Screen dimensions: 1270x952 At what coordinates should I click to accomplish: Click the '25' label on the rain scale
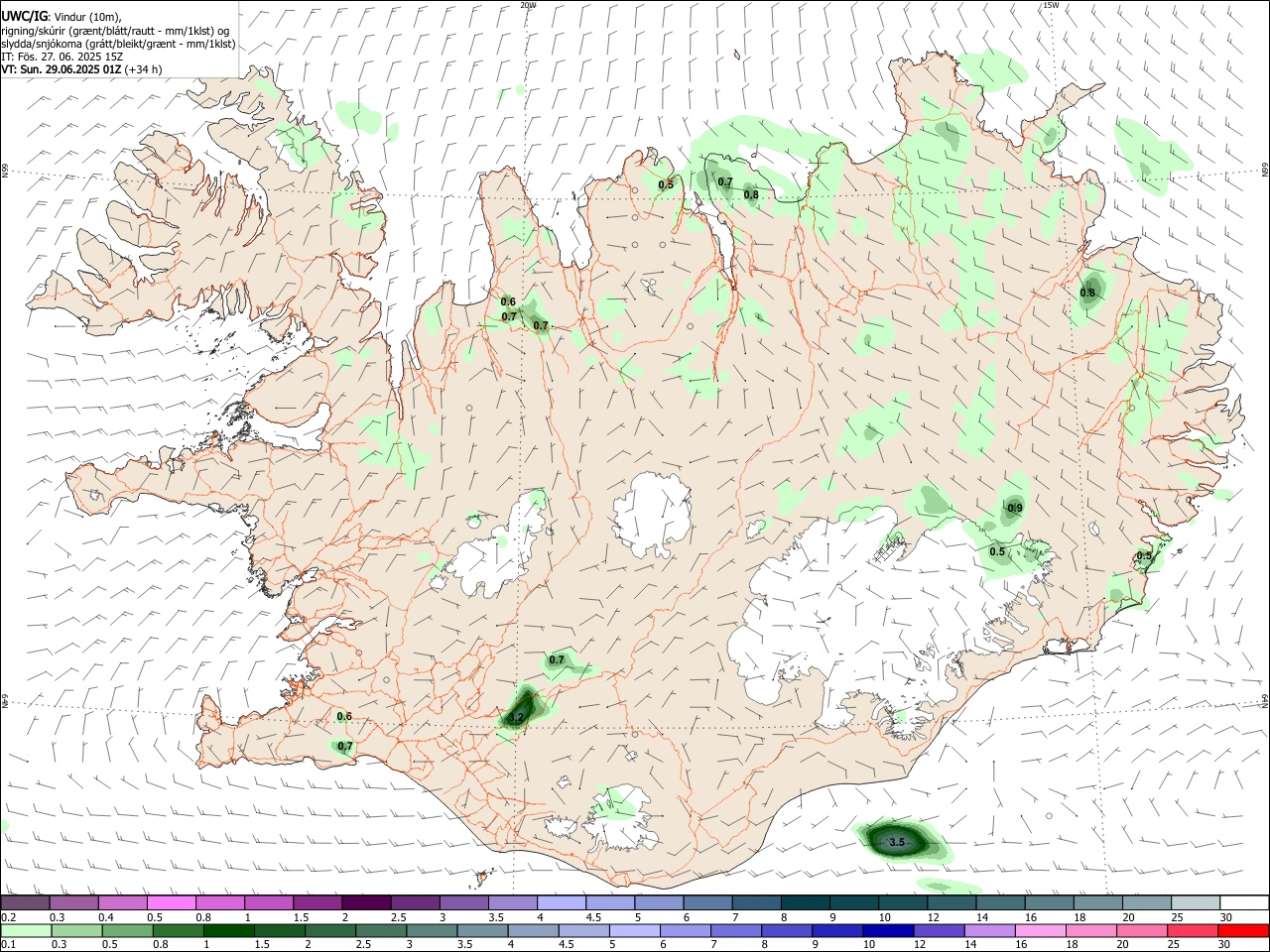point(1174,945)
